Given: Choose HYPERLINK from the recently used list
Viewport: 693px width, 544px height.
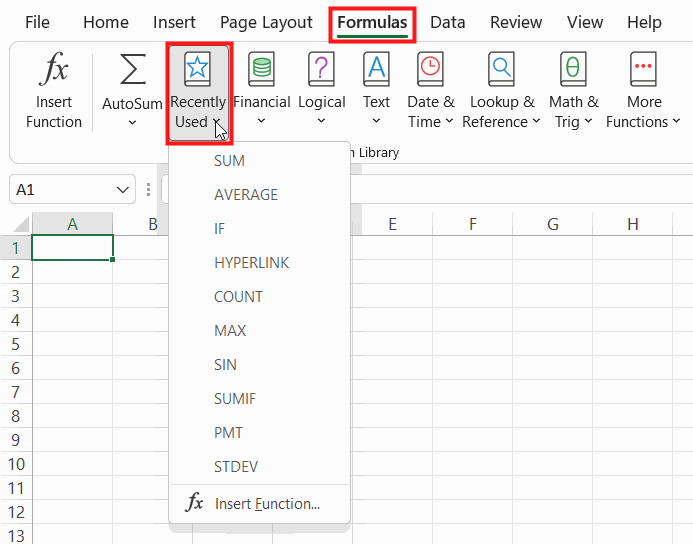Looking at the screenshot, I should point(251,263).
